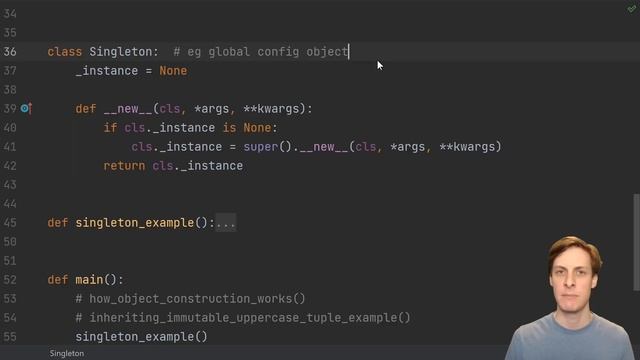Click the Singleton breadcrumb in the bottom bar
Image resolution: width=640 pixels, height=360 pixels.
67,353
